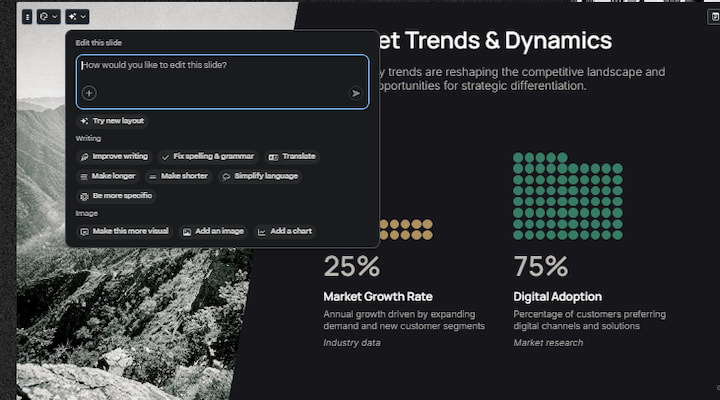Click Try new layout
This screenshot has height=400, width=720.
coord(112,121)
